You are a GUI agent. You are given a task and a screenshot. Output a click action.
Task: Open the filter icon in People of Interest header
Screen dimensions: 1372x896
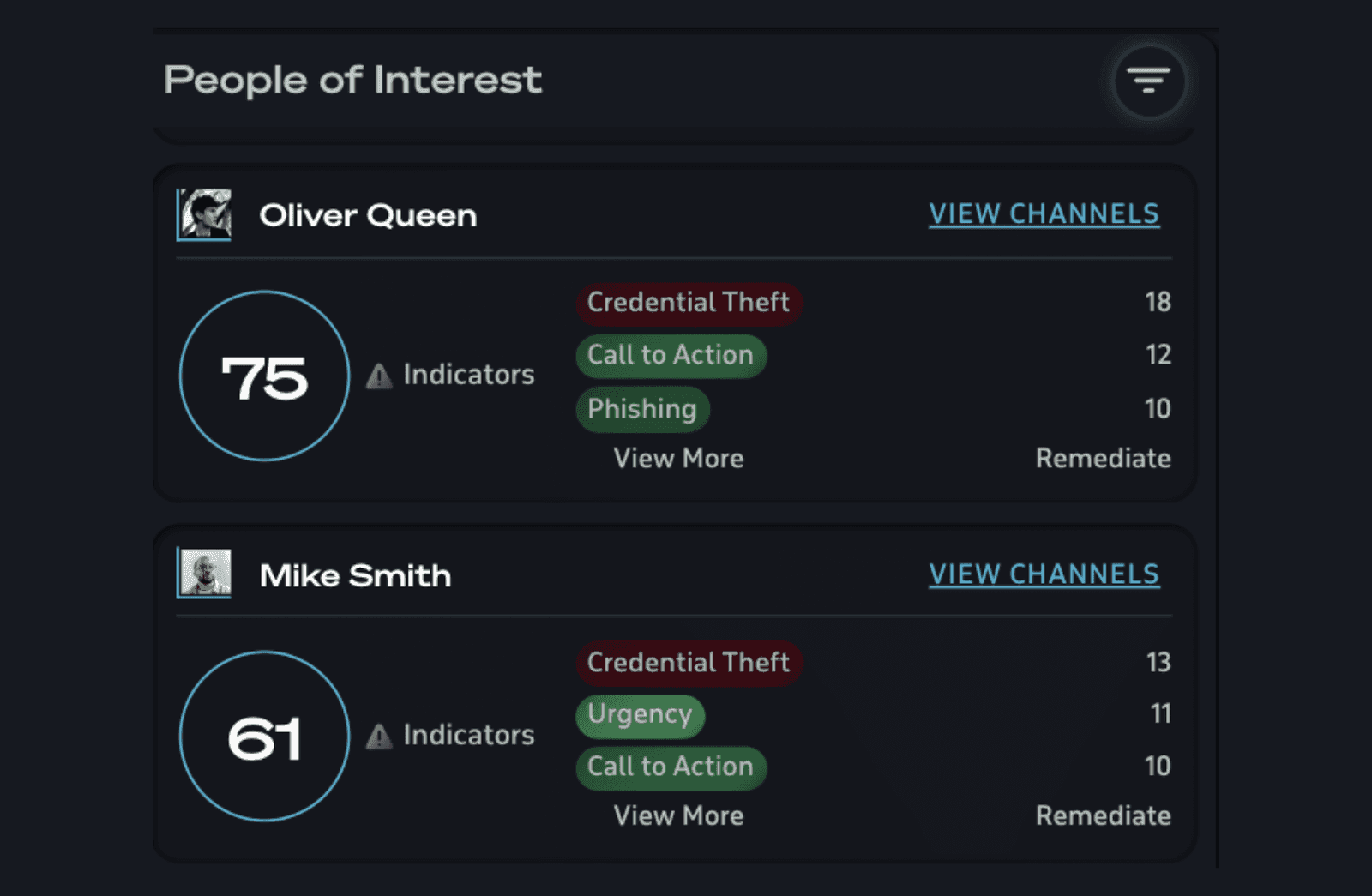[1150, 80]
